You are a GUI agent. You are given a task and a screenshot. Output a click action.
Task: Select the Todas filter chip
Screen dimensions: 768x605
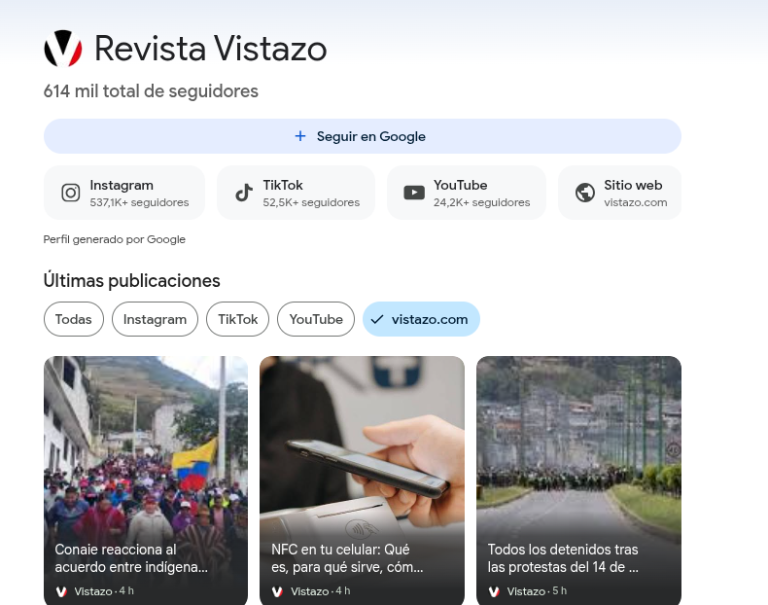click(x=73, y=319)
